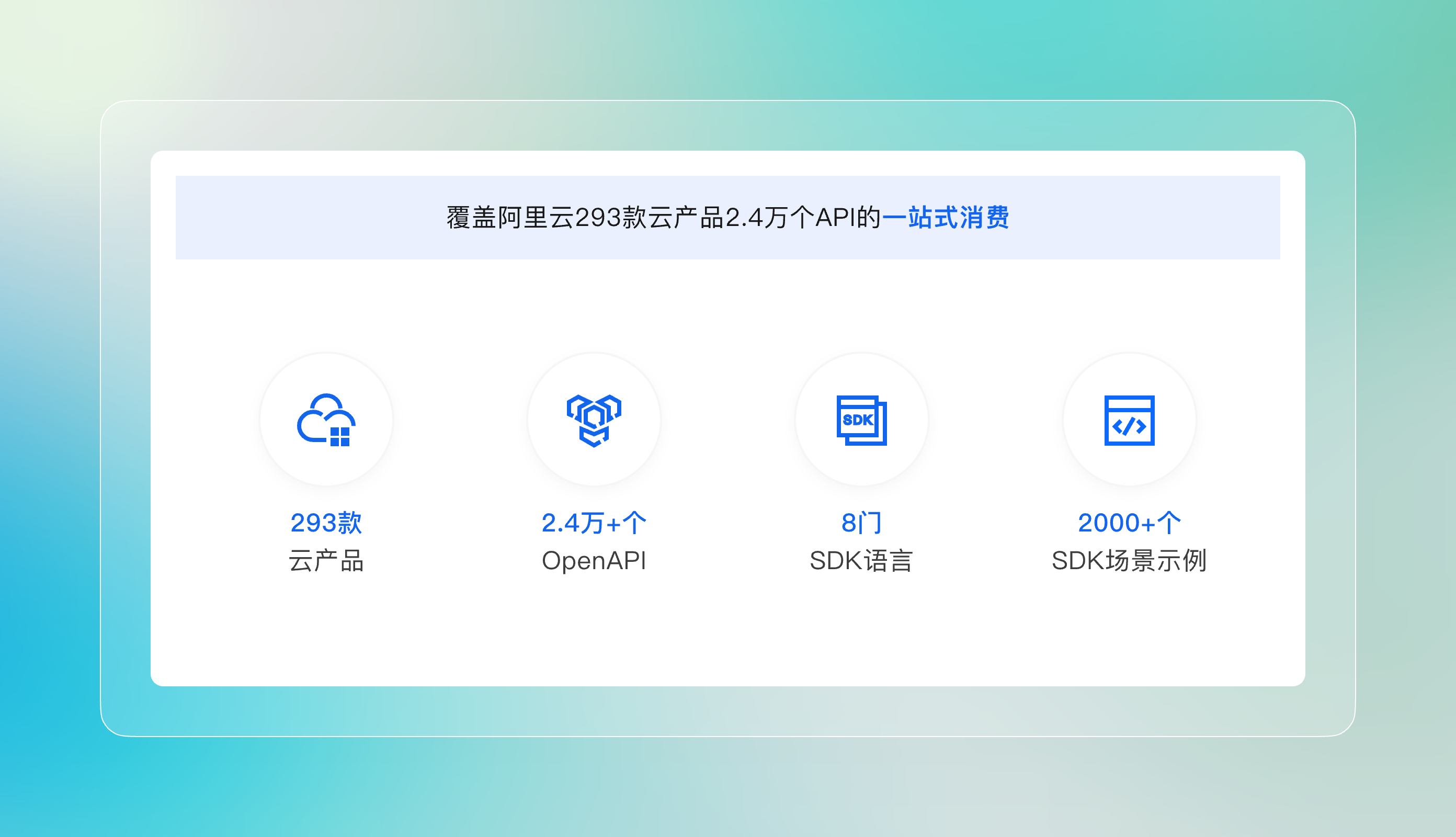Click the "293款" figure
Image resolution: width=1456 pixels, height=837 pixels.
[x=326, y=523]
